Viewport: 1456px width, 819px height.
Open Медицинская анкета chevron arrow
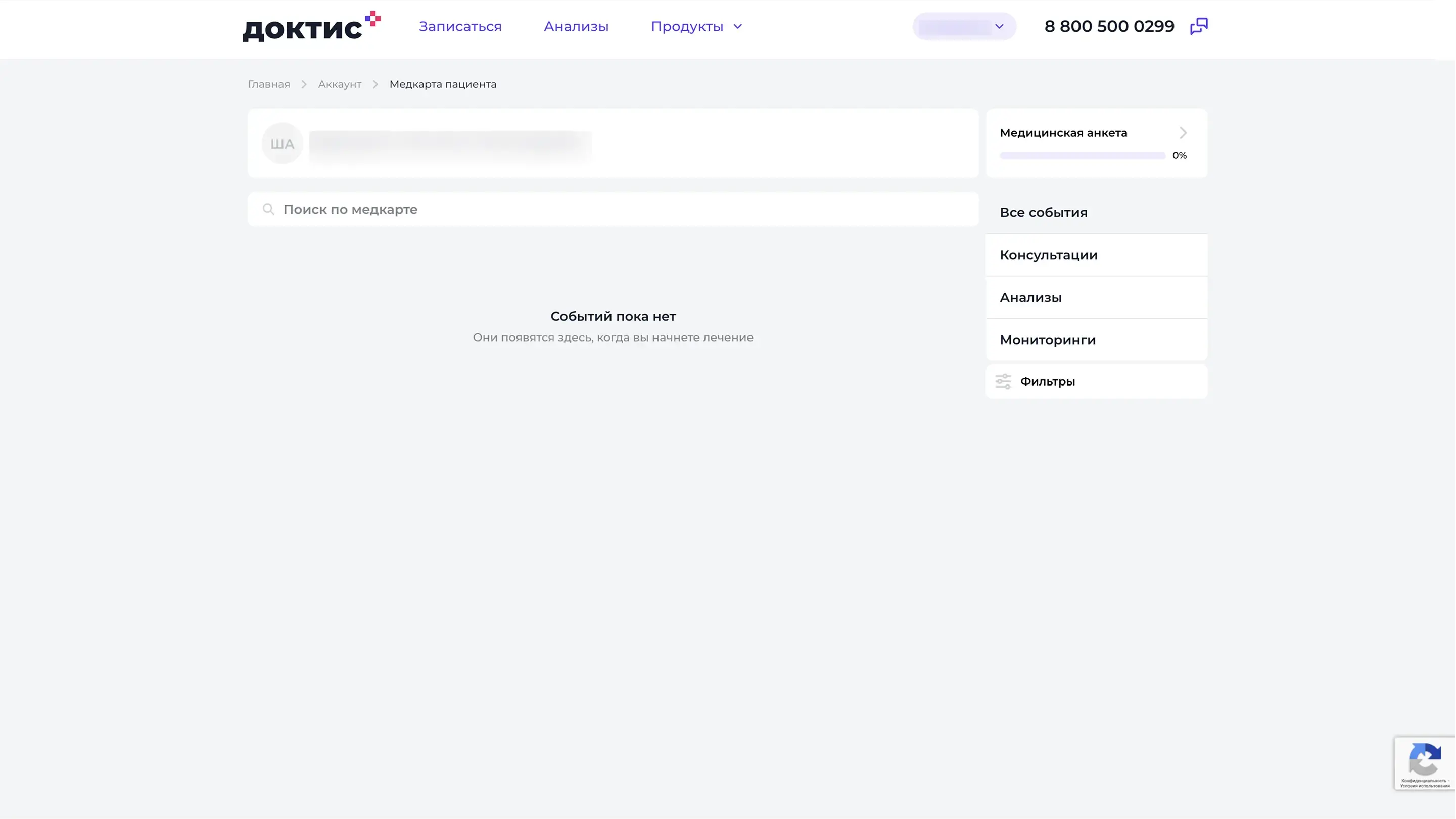click(x=1183, y=133)
